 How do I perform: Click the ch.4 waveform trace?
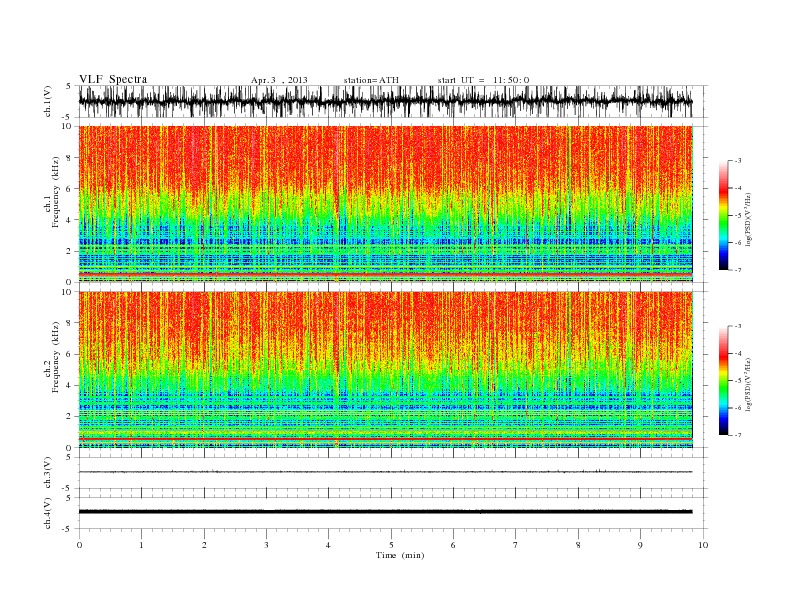click(x=385, y=512)
